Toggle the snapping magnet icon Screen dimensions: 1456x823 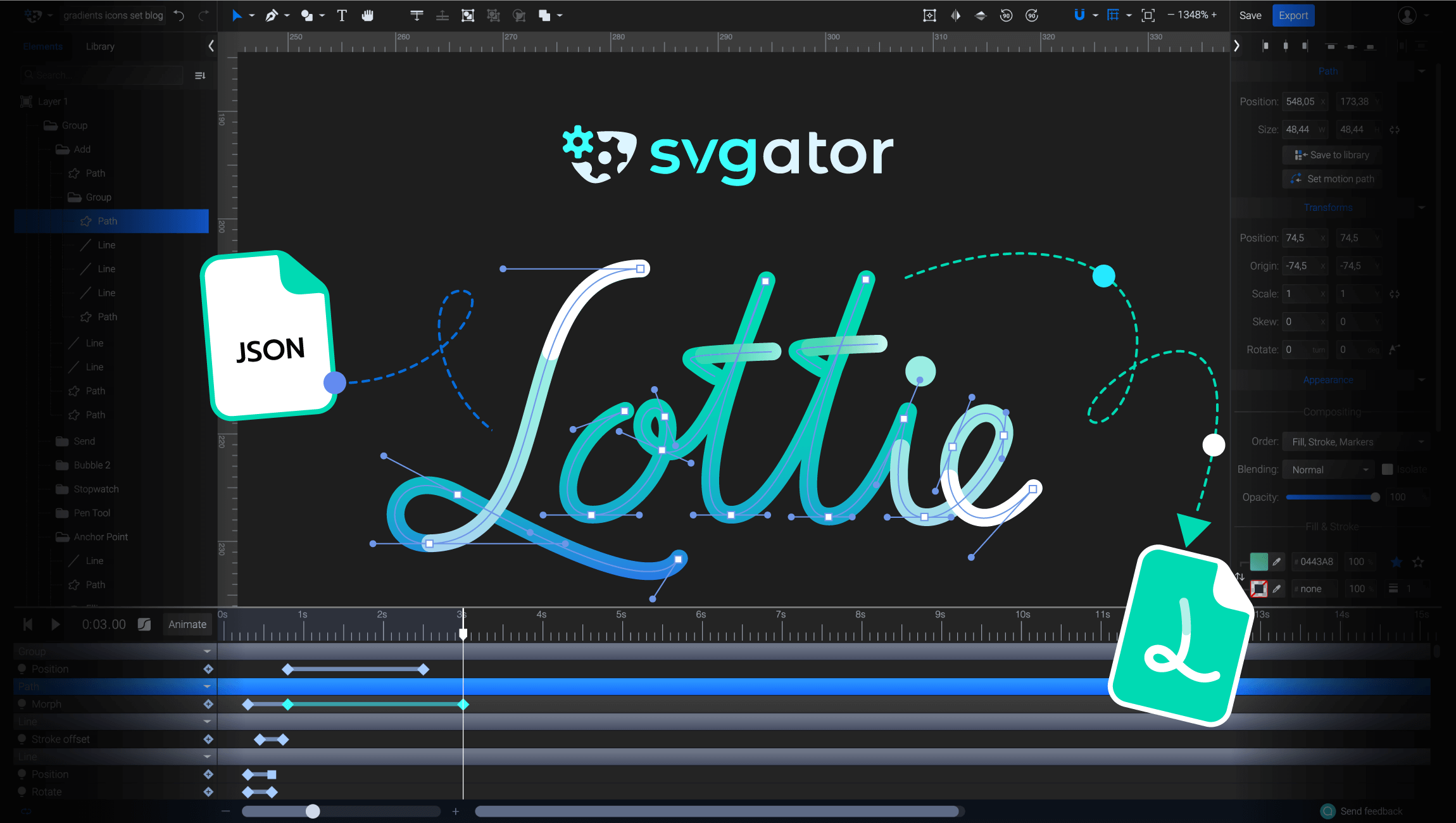(x=1079, y=15)
